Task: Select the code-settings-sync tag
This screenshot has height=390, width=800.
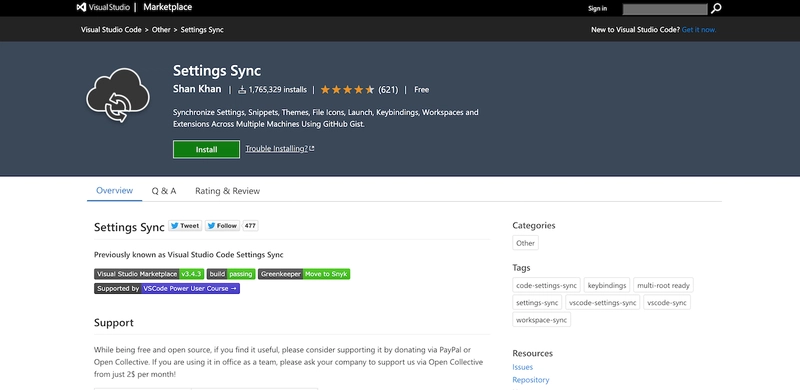Action: (546, 285)
